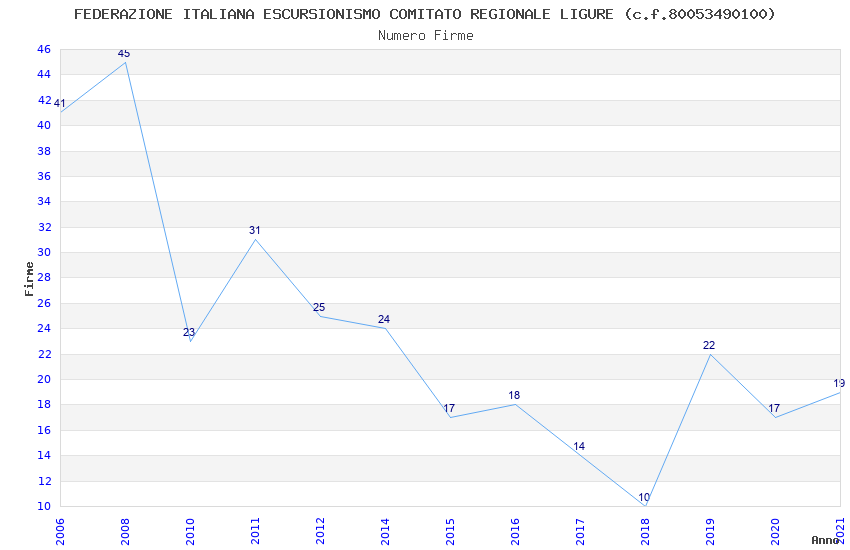850x550 pixels.
Task: Select the data point labeled 31
Action: (255, 230)
